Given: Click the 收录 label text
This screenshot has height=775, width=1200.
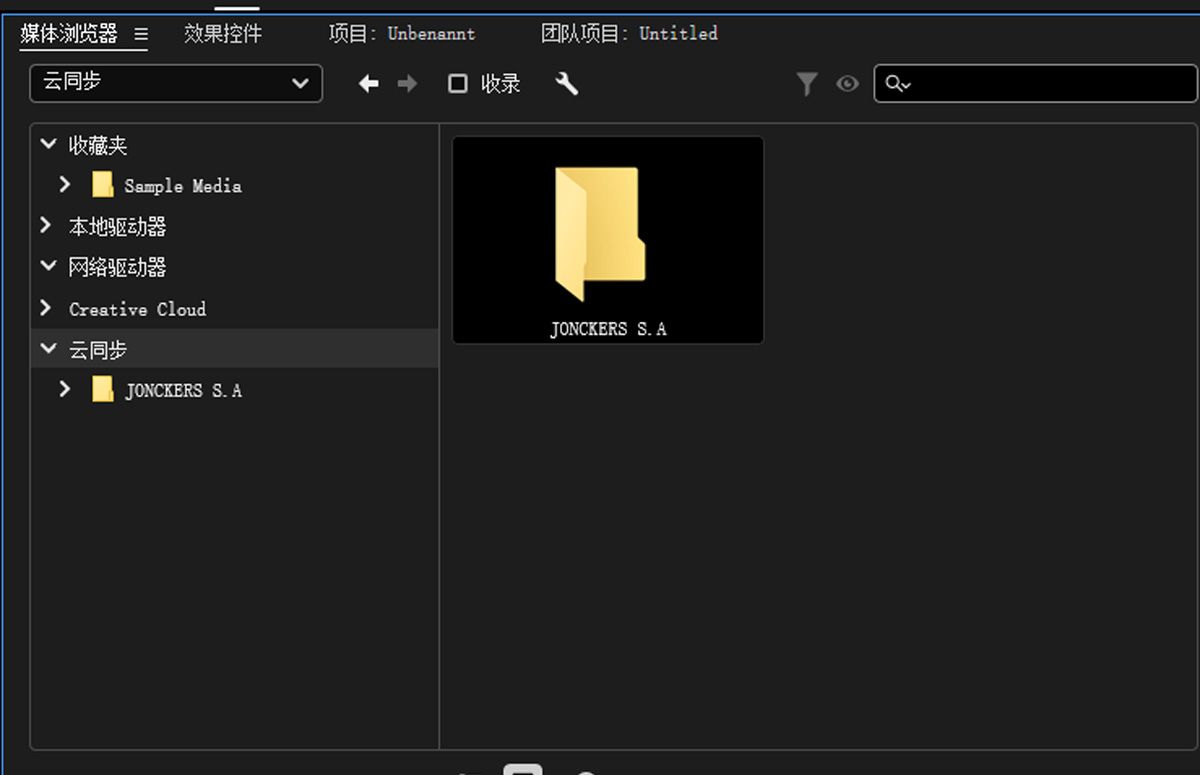Looking at the screenshot, I should 500,84.
